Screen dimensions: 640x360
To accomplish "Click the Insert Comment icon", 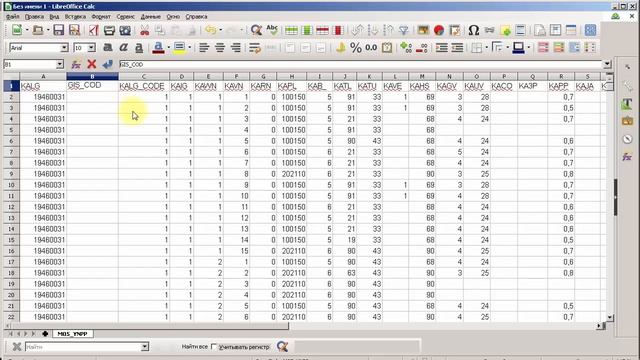I will 505,30.
